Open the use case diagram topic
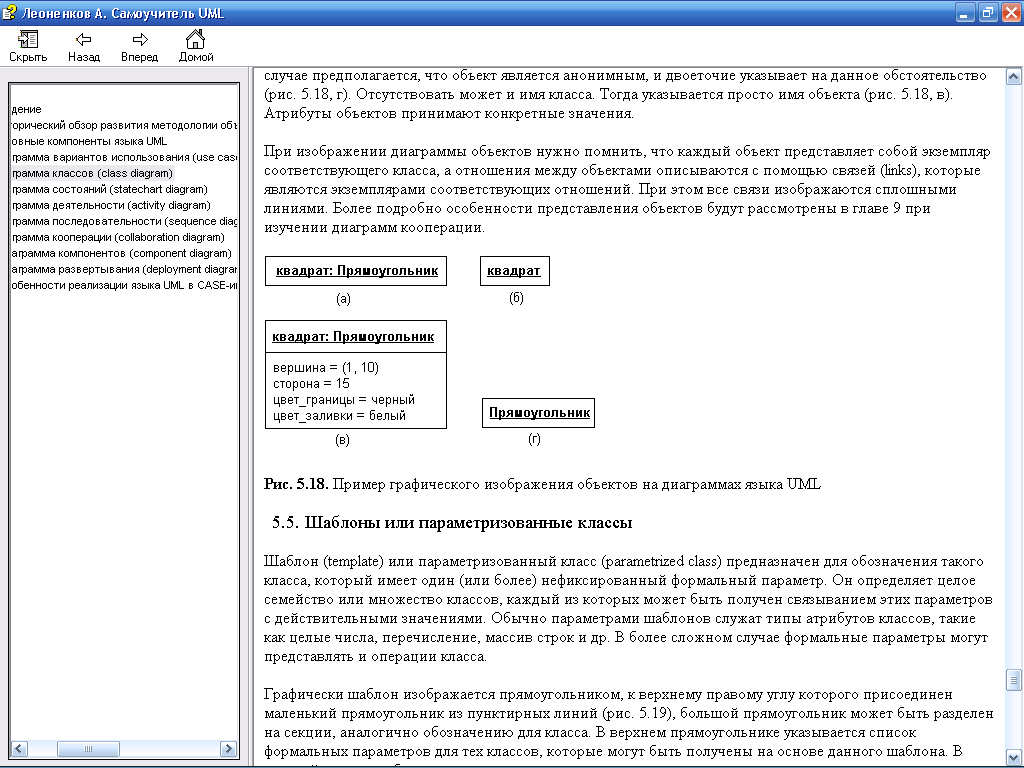 (x=124, y=157)
